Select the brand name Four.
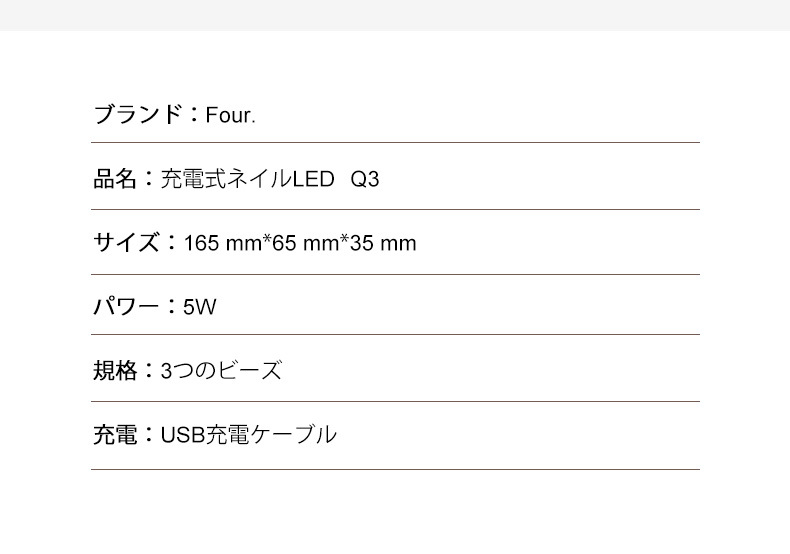The image size is (790, 554). [x=231, y=116]
